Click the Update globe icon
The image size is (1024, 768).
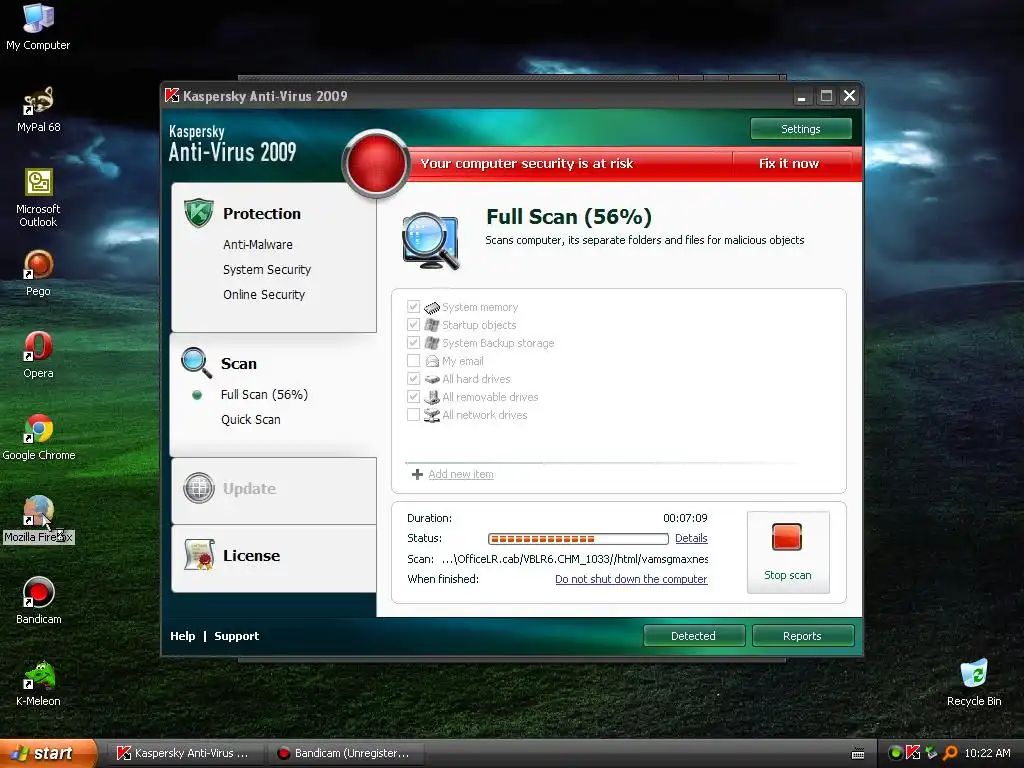199,488
